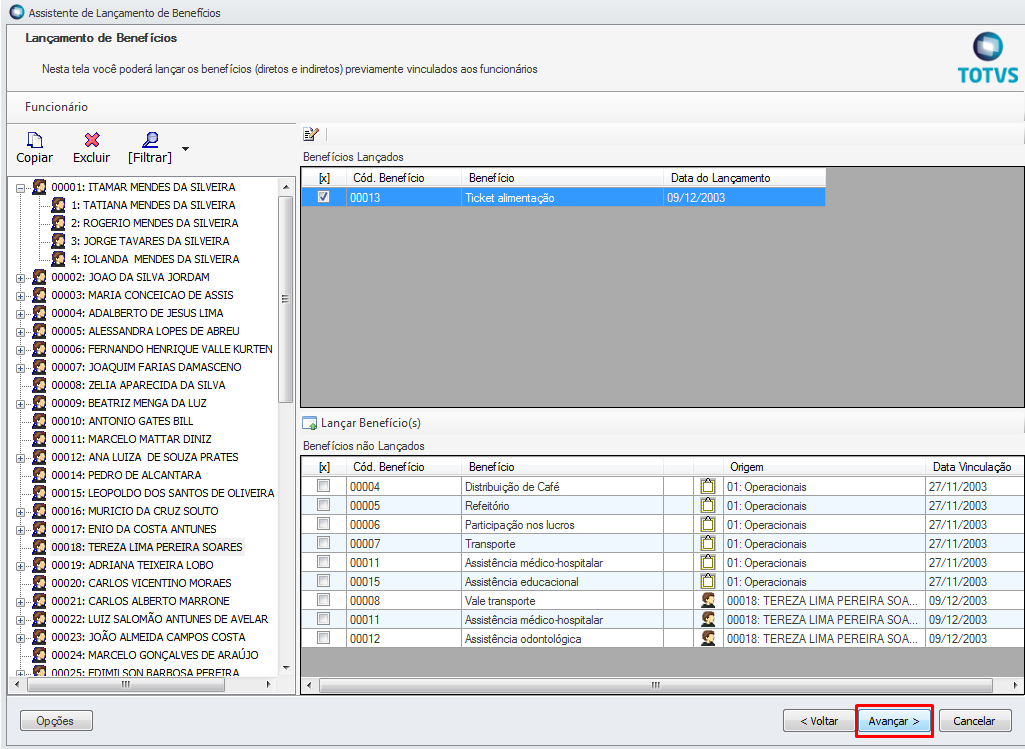Click the benefits grid horizontal scrollbar thumb
Viewport: 1025px width, 749px height.
[x=656, y=685]
